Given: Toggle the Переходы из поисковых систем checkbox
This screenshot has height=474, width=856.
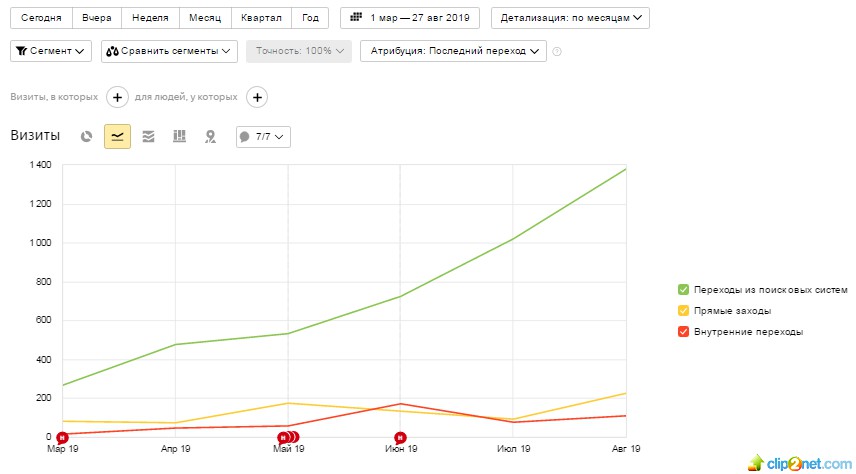Looking at the screenshot, I should [683, 289].
